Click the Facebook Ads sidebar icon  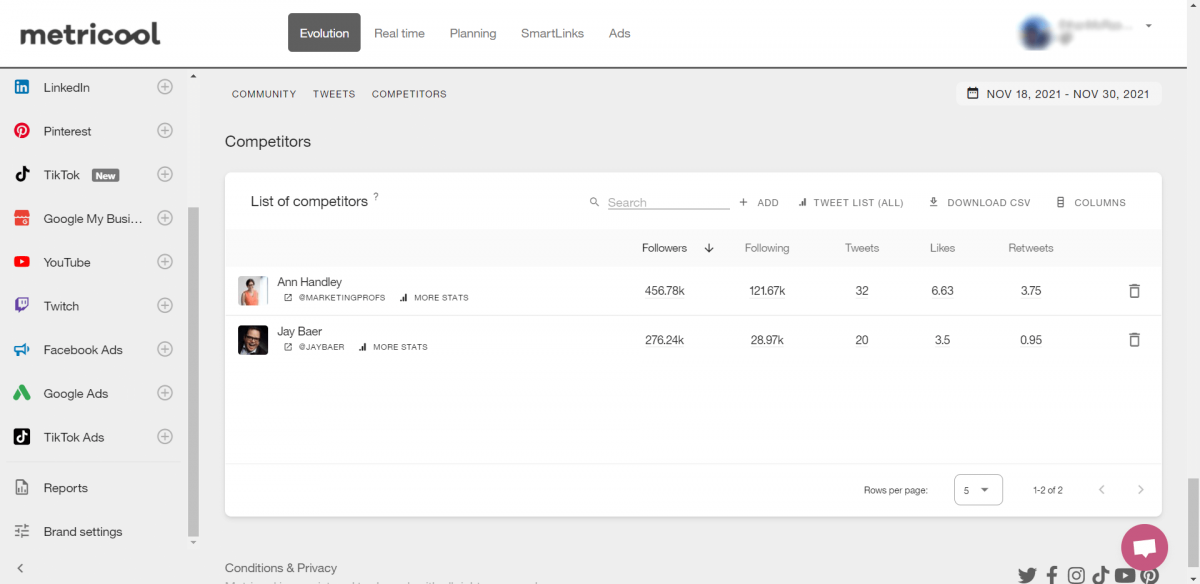point(21,349)
